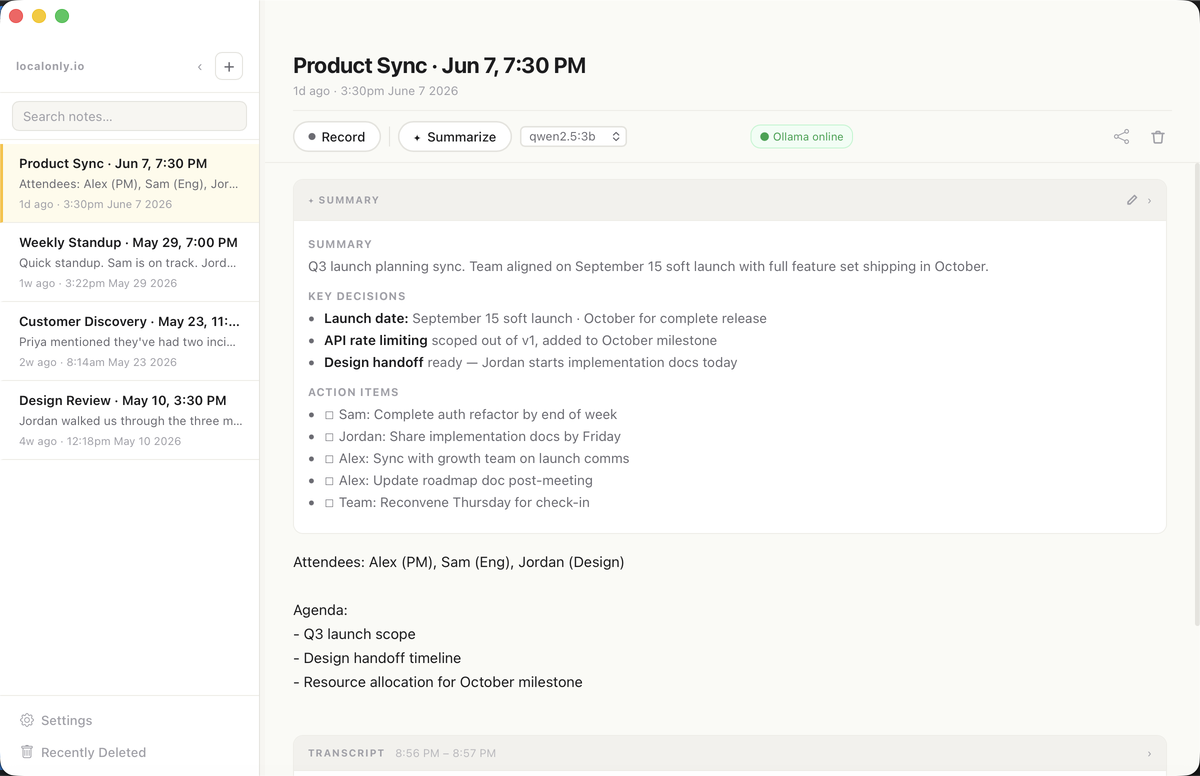
Task: Check Sam: Complete auth refactor item
Action: pos(329,414)
